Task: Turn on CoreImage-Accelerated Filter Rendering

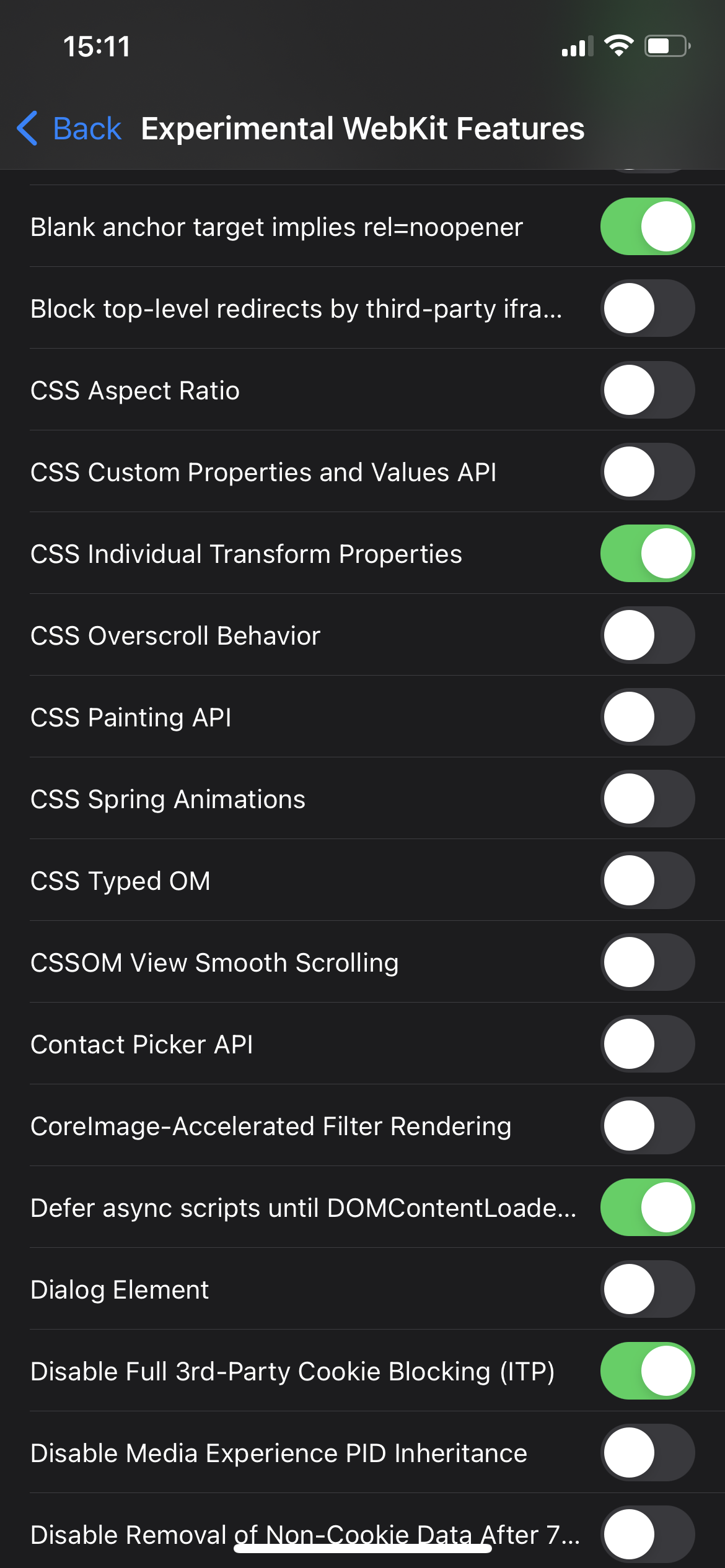Action: (x=647, y=1126)
